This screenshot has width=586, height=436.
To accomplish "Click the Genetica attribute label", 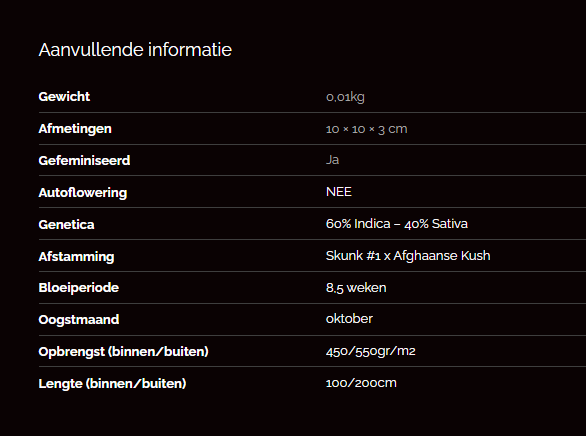I will coord(67,225).
